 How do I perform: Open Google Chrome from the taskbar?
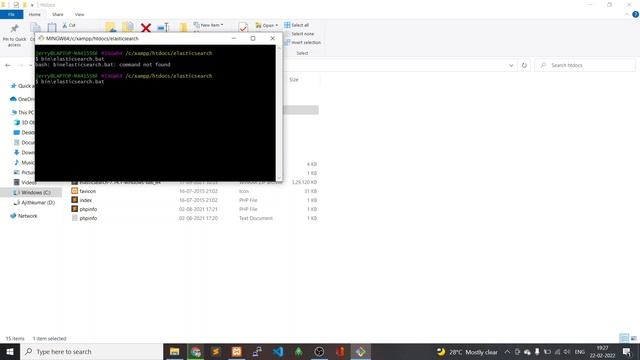click(196, 351)
